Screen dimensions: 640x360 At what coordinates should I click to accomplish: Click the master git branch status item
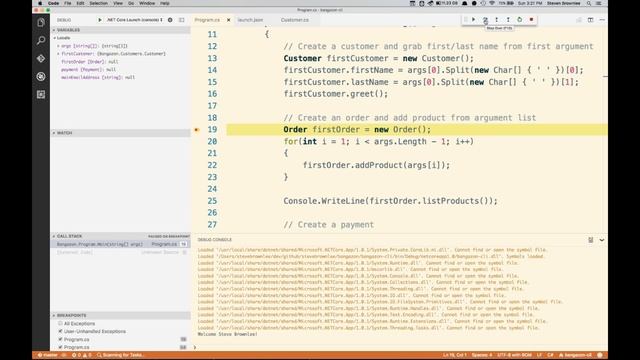click(x=48, y=355)
